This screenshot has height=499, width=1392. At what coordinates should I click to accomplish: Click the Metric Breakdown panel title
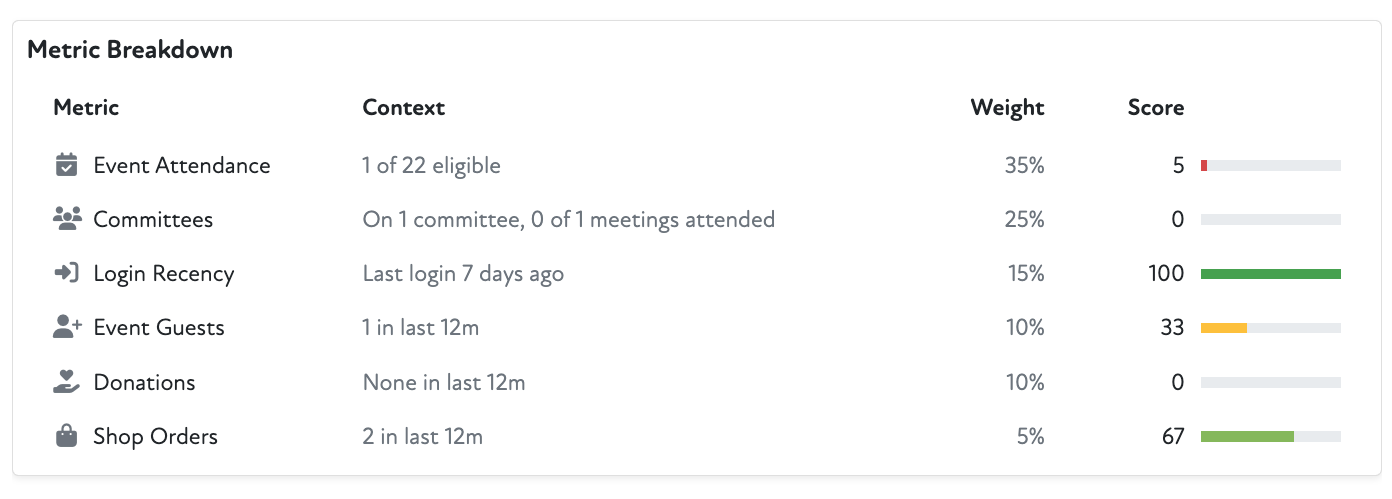click(130, 49)
